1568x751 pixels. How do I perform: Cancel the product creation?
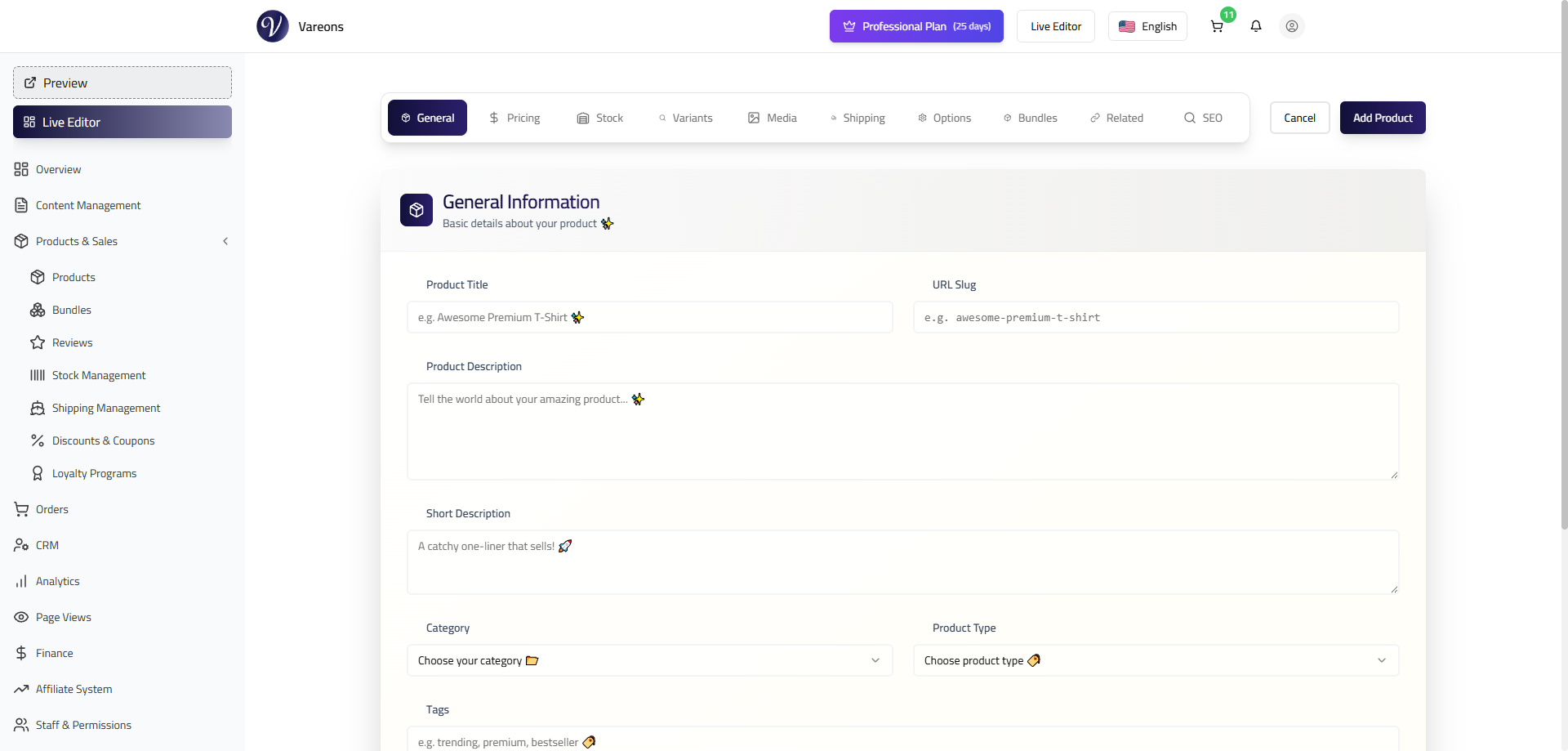1300,118
